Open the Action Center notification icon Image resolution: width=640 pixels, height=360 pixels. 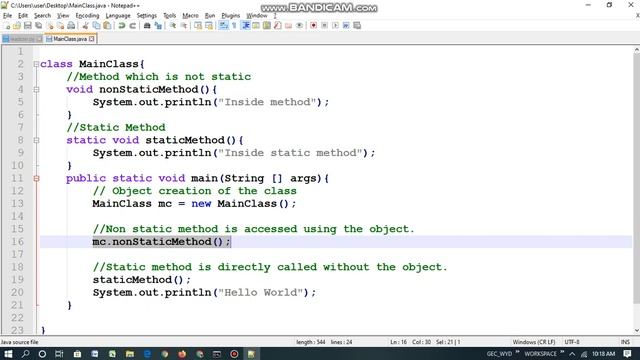(x=627, y=354)
